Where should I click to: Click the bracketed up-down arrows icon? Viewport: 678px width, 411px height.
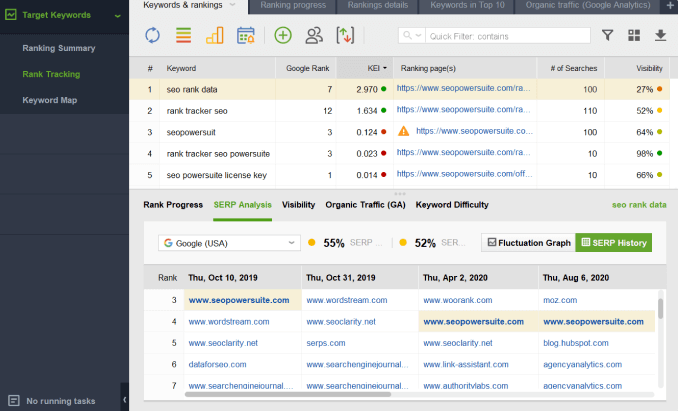point(345,35)
